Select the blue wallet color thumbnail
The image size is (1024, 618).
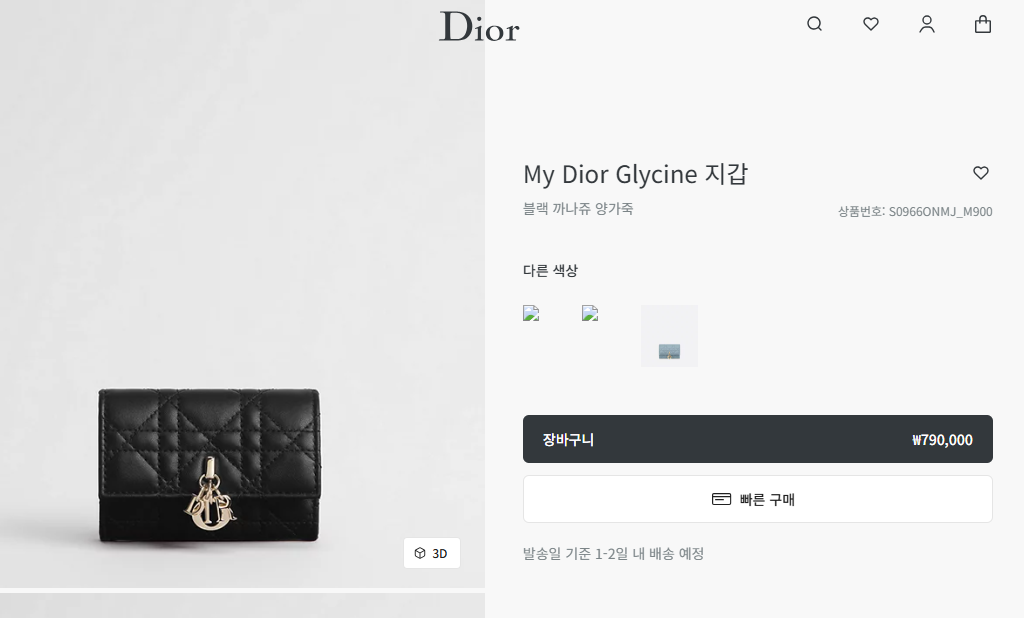[x=669, y=336]
